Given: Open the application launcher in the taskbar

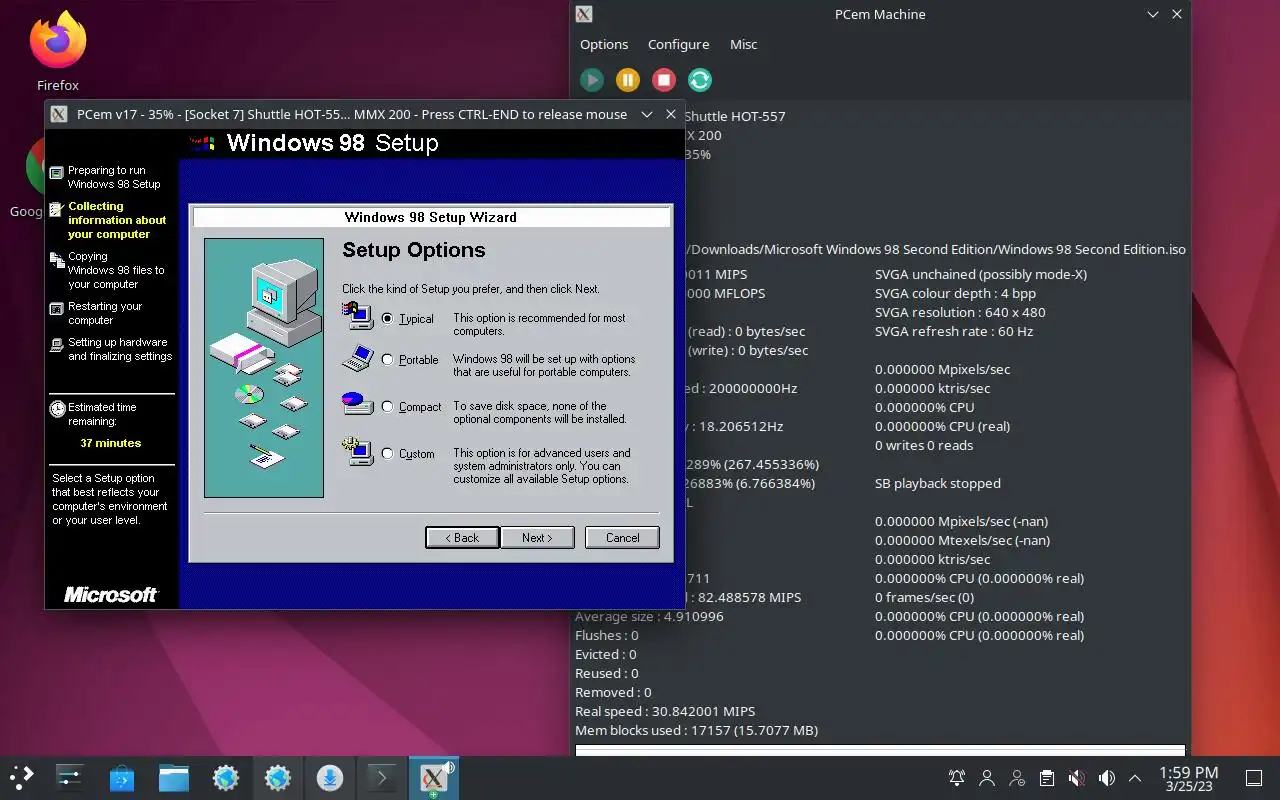Looking at the screenshot, I should [x=21, y=777].
